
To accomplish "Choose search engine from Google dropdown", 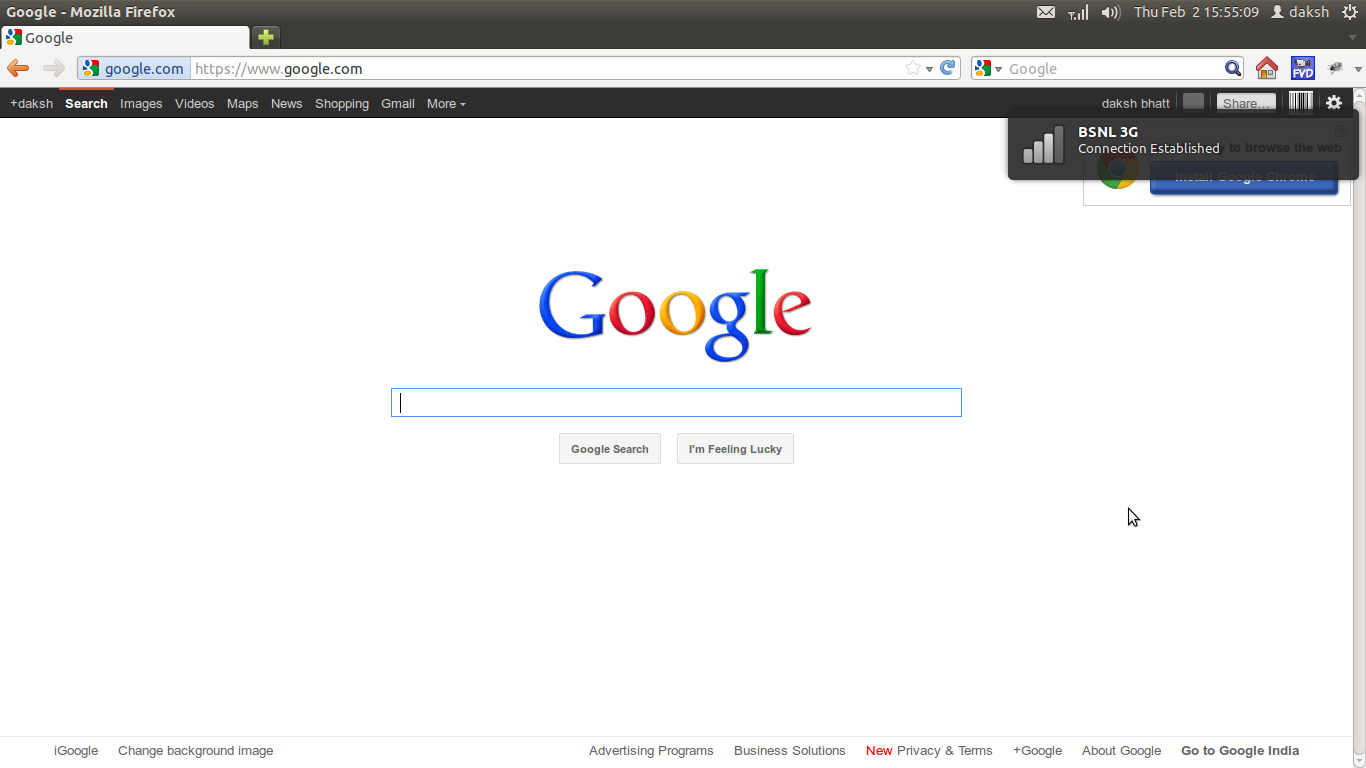I will click(x=988, y=68).
